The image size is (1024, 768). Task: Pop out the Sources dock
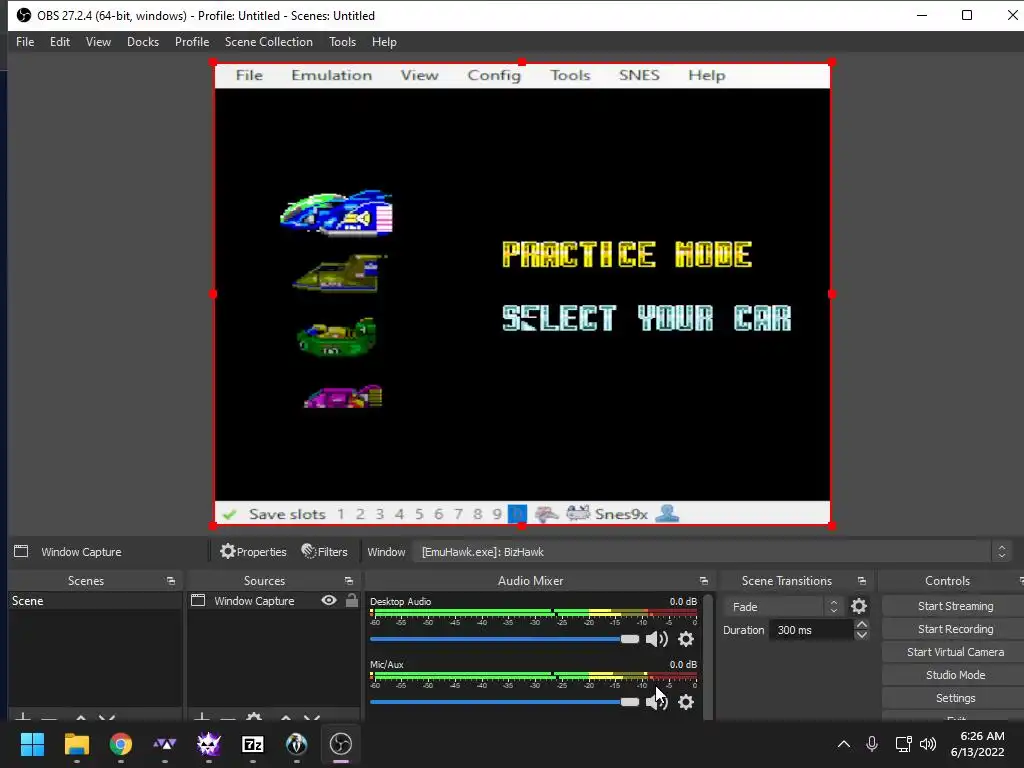click(349, 581)
